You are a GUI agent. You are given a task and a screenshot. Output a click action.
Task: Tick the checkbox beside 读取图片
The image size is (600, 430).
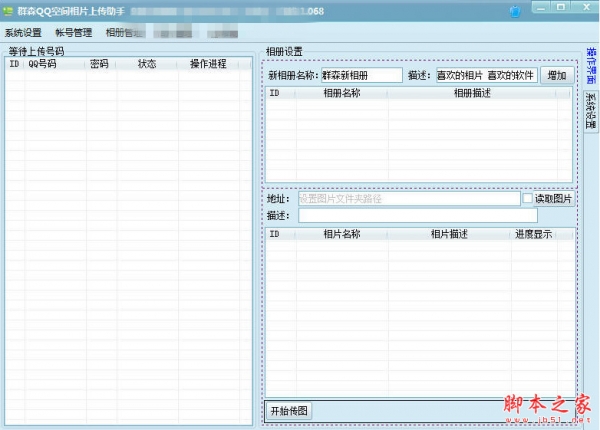pyautogui.click(x=527, y=198)
